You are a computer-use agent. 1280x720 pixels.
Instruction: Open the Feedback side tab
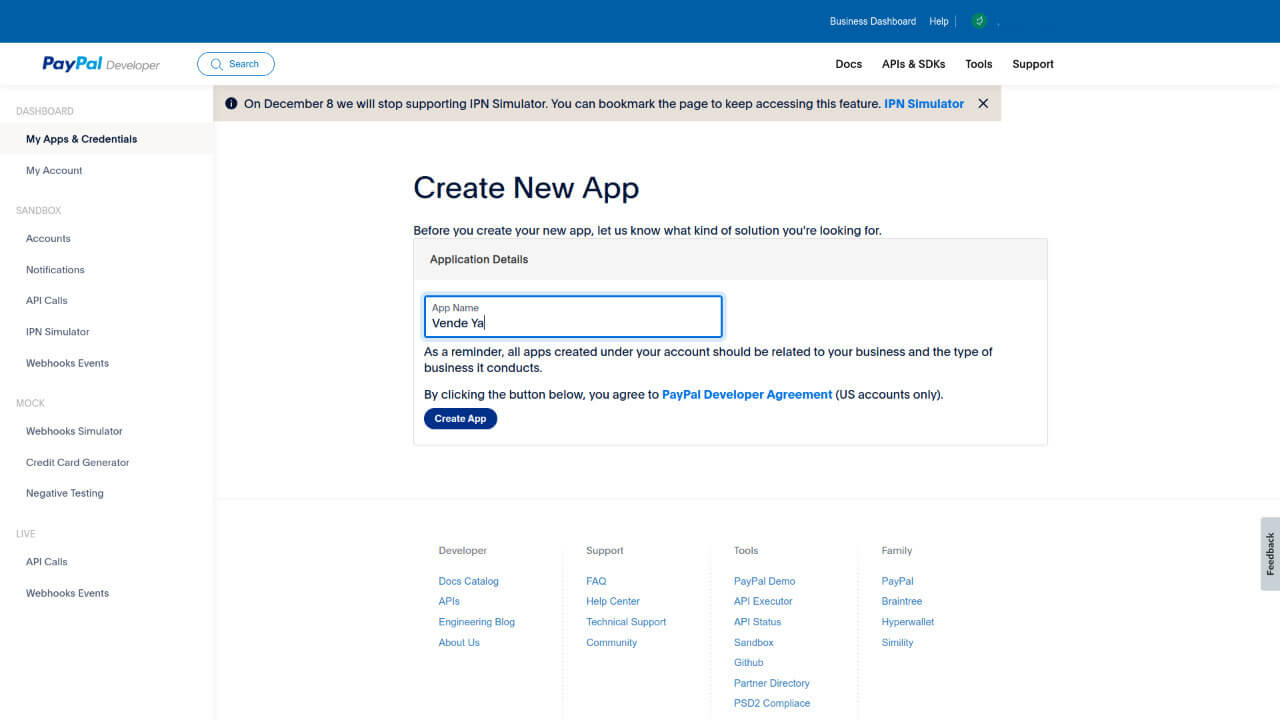pyautogui.click(x=1270, y=553)
